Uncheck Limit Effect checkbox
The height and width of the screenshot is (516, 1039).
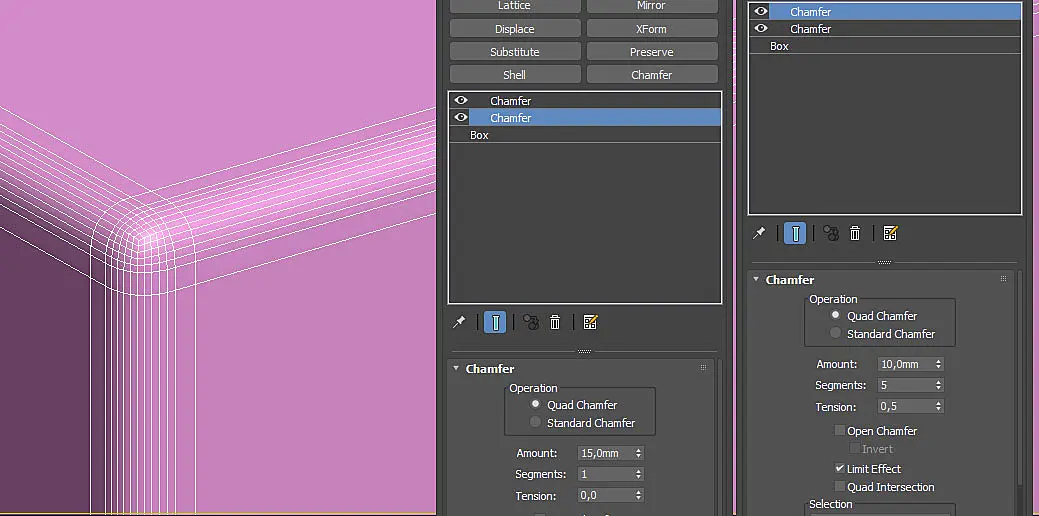click(x=840, y=468)
